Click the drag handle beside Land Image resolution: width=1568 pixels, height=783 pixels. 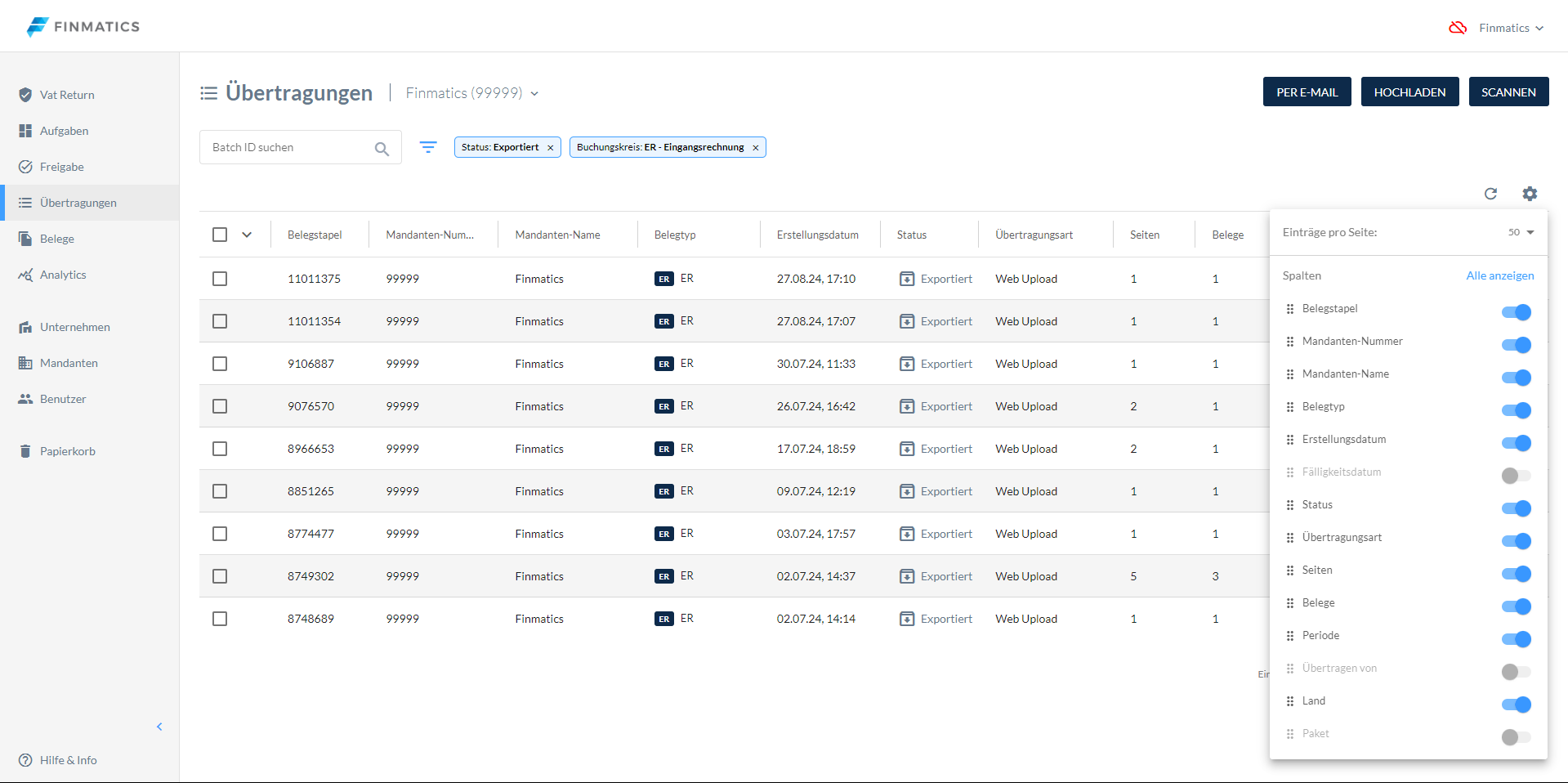point(1290,701)
